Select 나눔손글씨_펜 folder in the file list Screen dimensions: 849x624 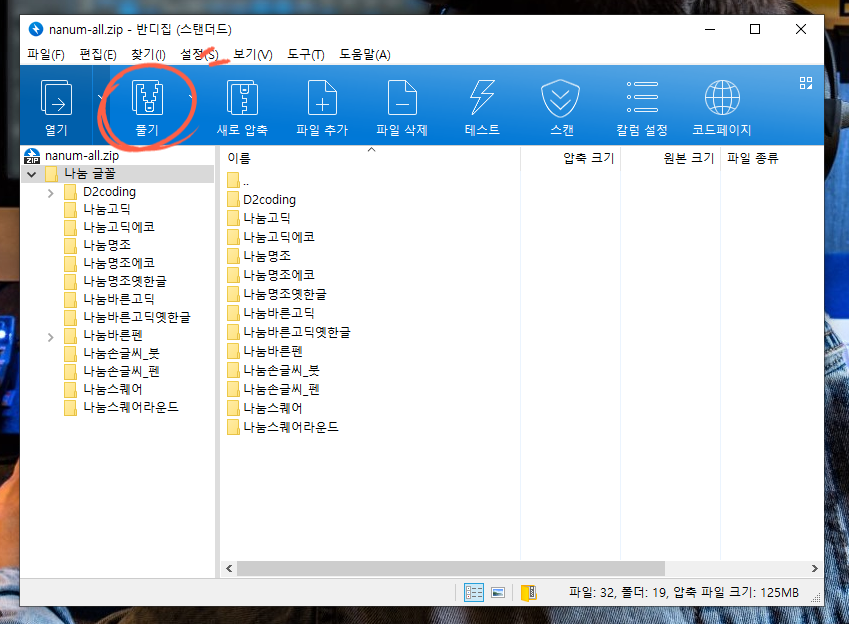tap(273, 389)
